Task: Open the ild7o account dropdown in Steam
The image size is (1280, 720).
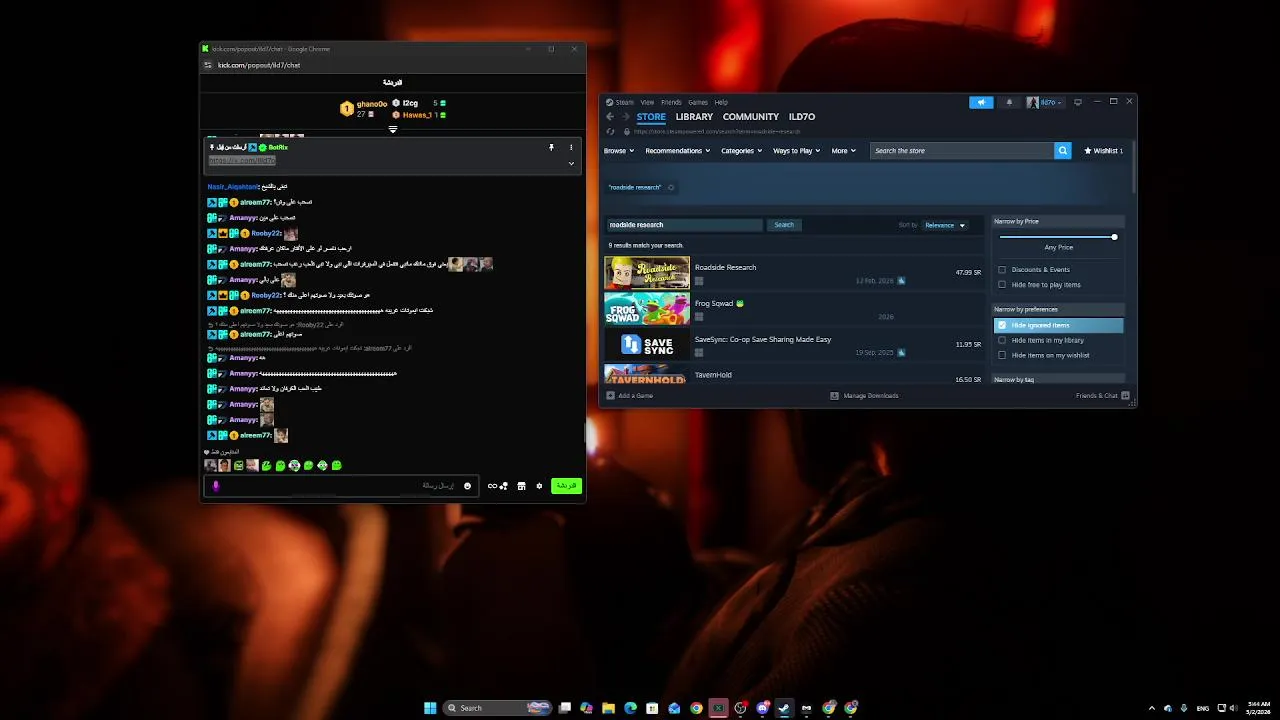Action: point(1045,102)
